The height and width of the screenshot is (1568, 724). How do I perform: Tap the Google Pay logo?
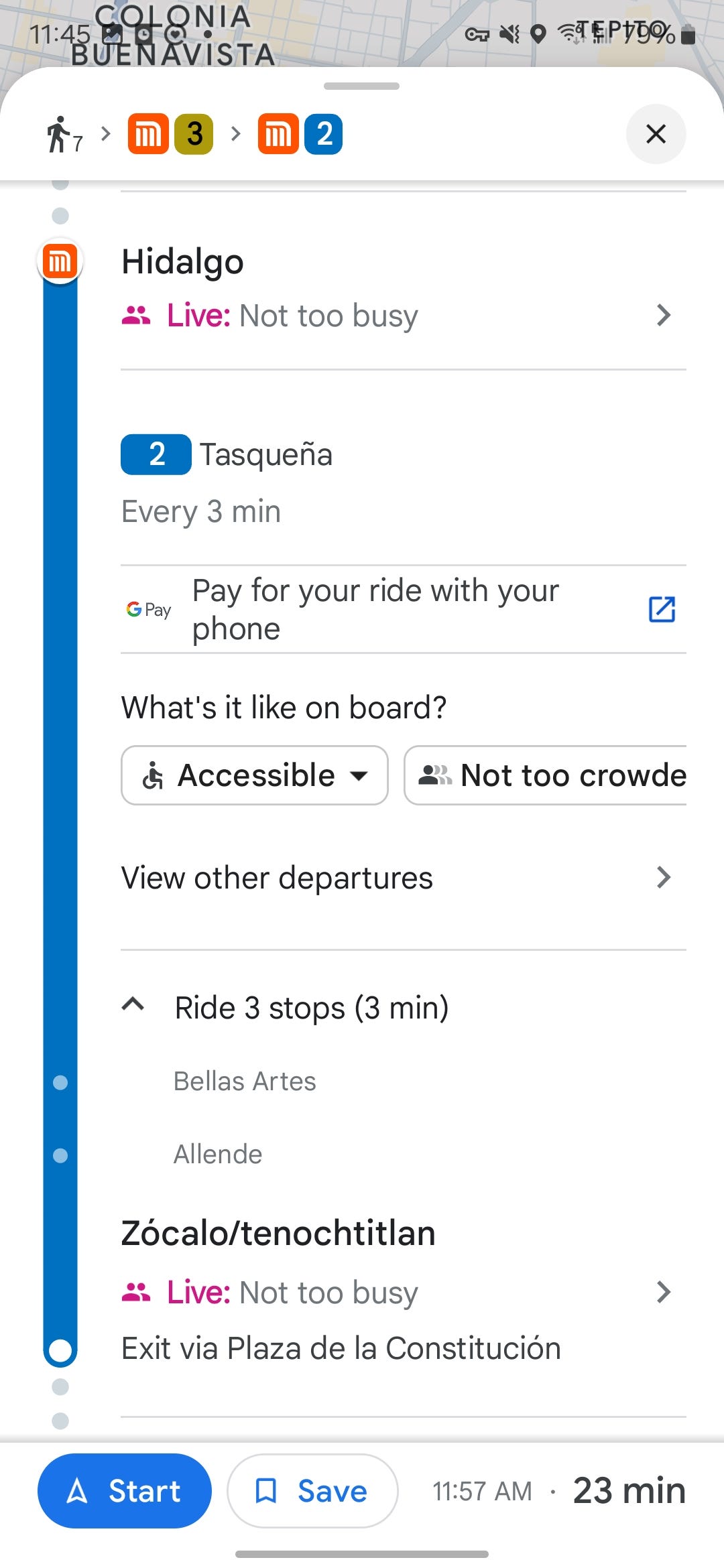[149, 610]
